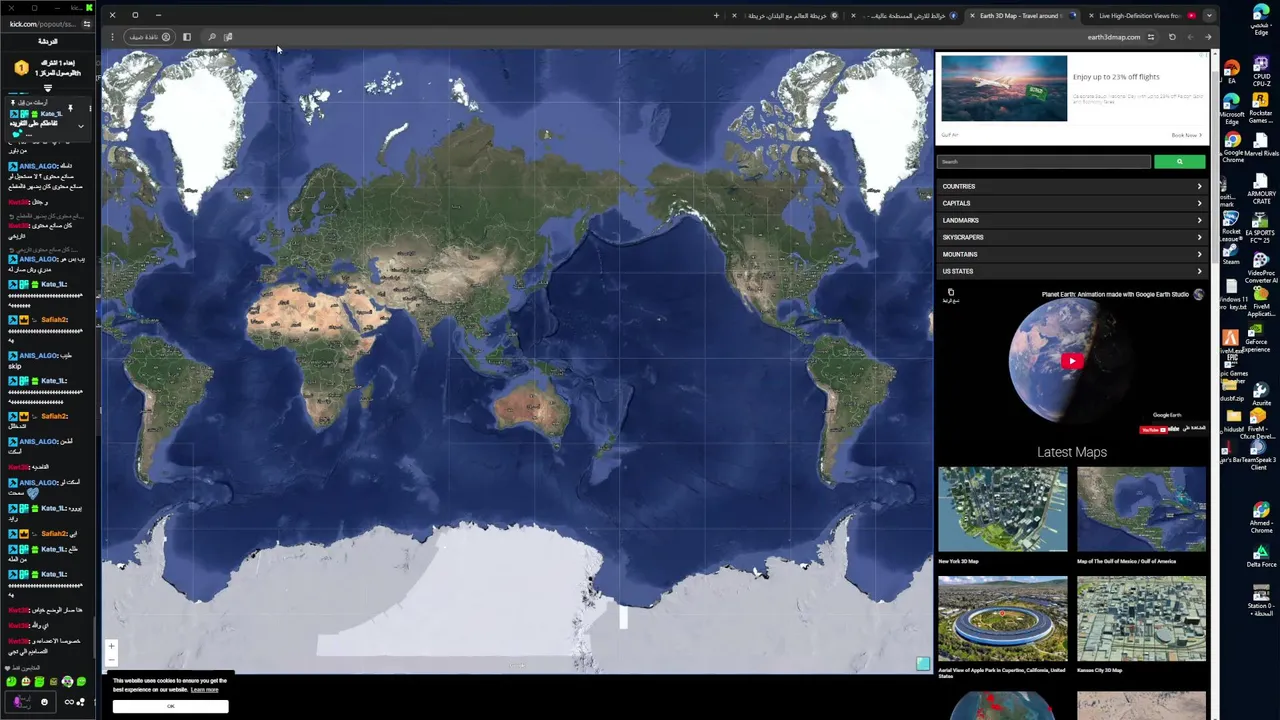Open the guest profile button
The image size is (1280, 720).
tap(148, 37)
